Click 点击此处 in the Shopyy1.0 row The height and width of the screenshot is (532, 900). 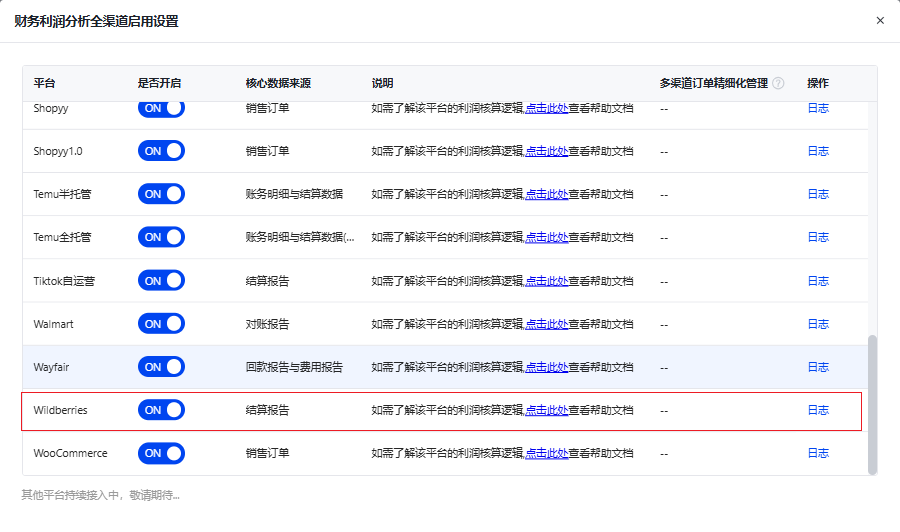click(546, 151)
